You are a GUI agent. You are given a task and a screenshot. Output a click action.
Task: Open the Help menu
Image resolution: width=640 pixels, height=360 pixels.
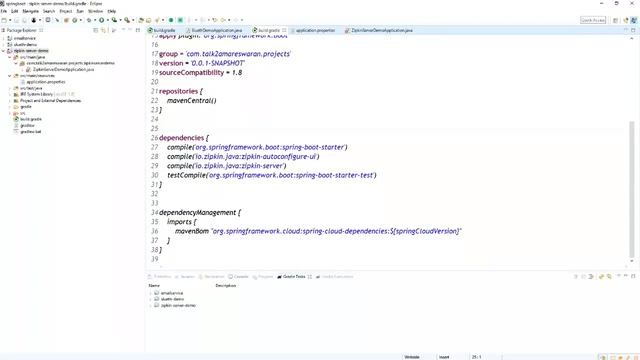[x=112, y=11]
